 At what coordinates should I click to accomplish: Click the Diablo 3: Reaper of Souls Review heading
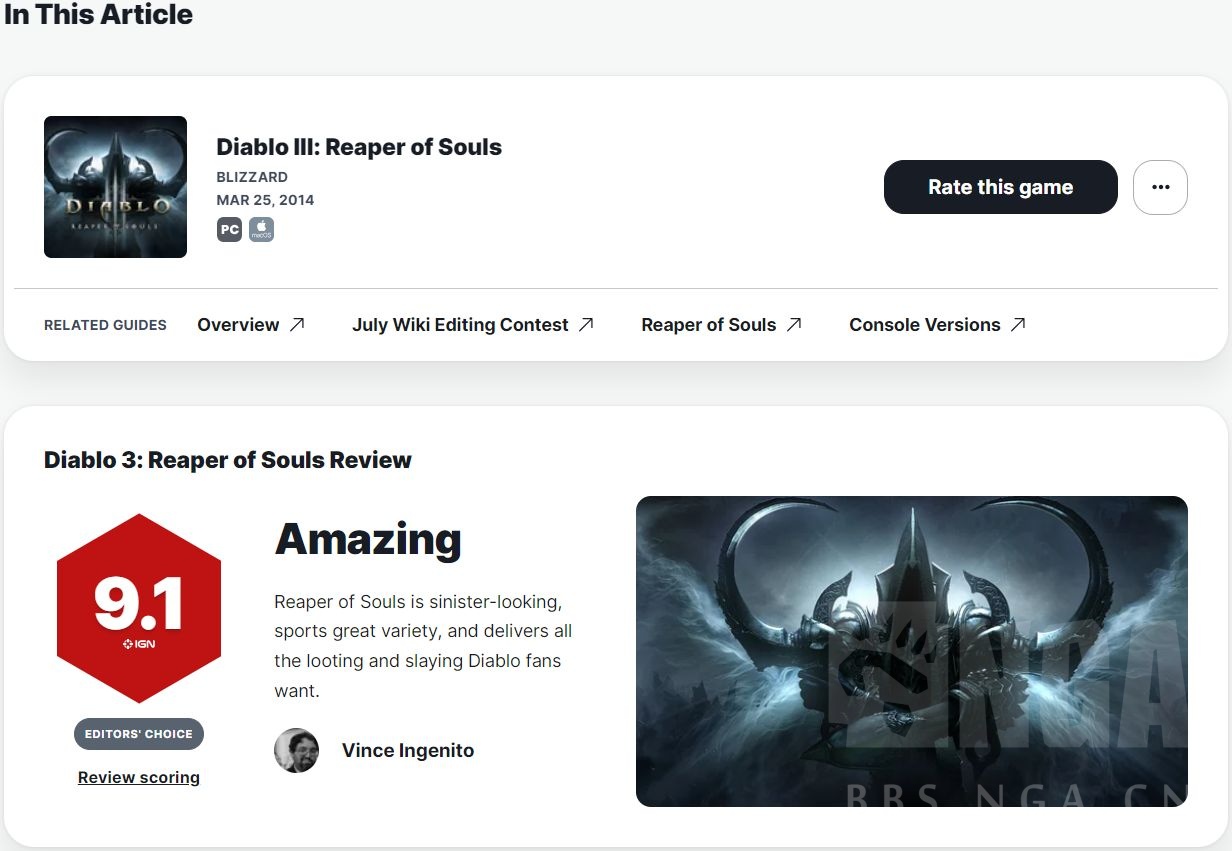[228, 460]
